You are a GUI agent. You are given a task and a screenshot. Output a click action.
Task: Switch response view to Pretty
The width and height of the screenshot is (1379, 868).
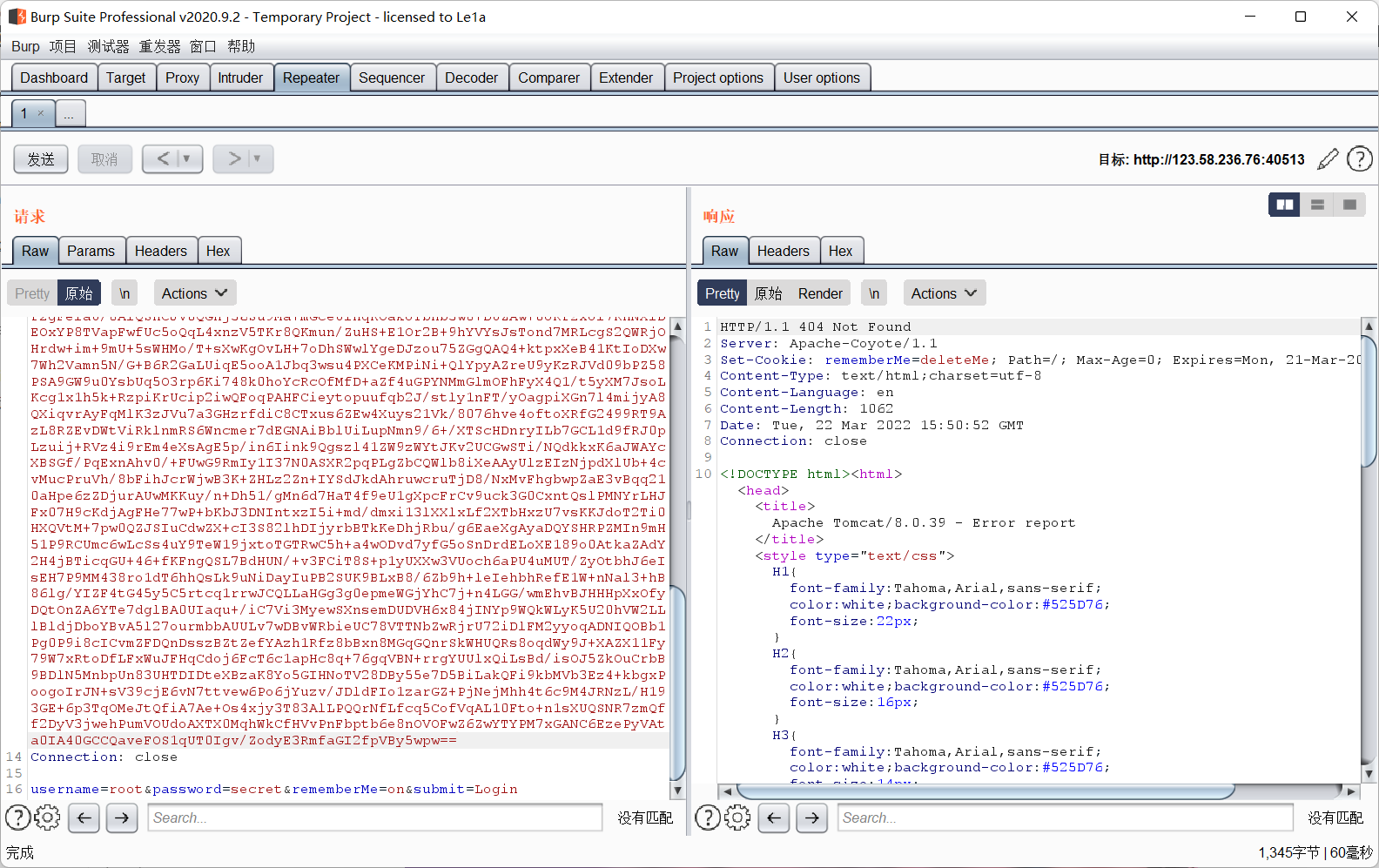pos(723,293)
